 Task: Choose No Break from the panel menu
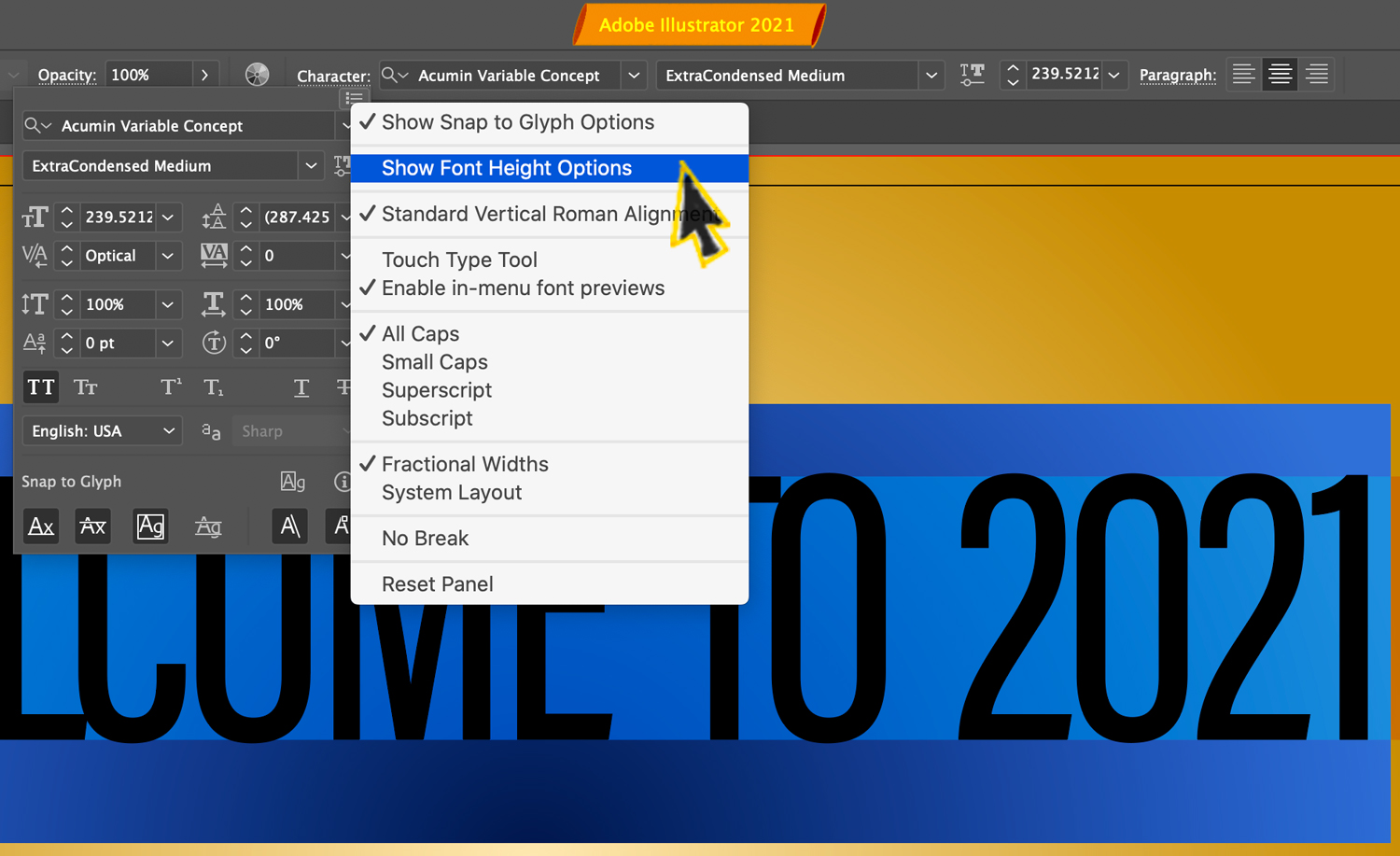[425, 538]
